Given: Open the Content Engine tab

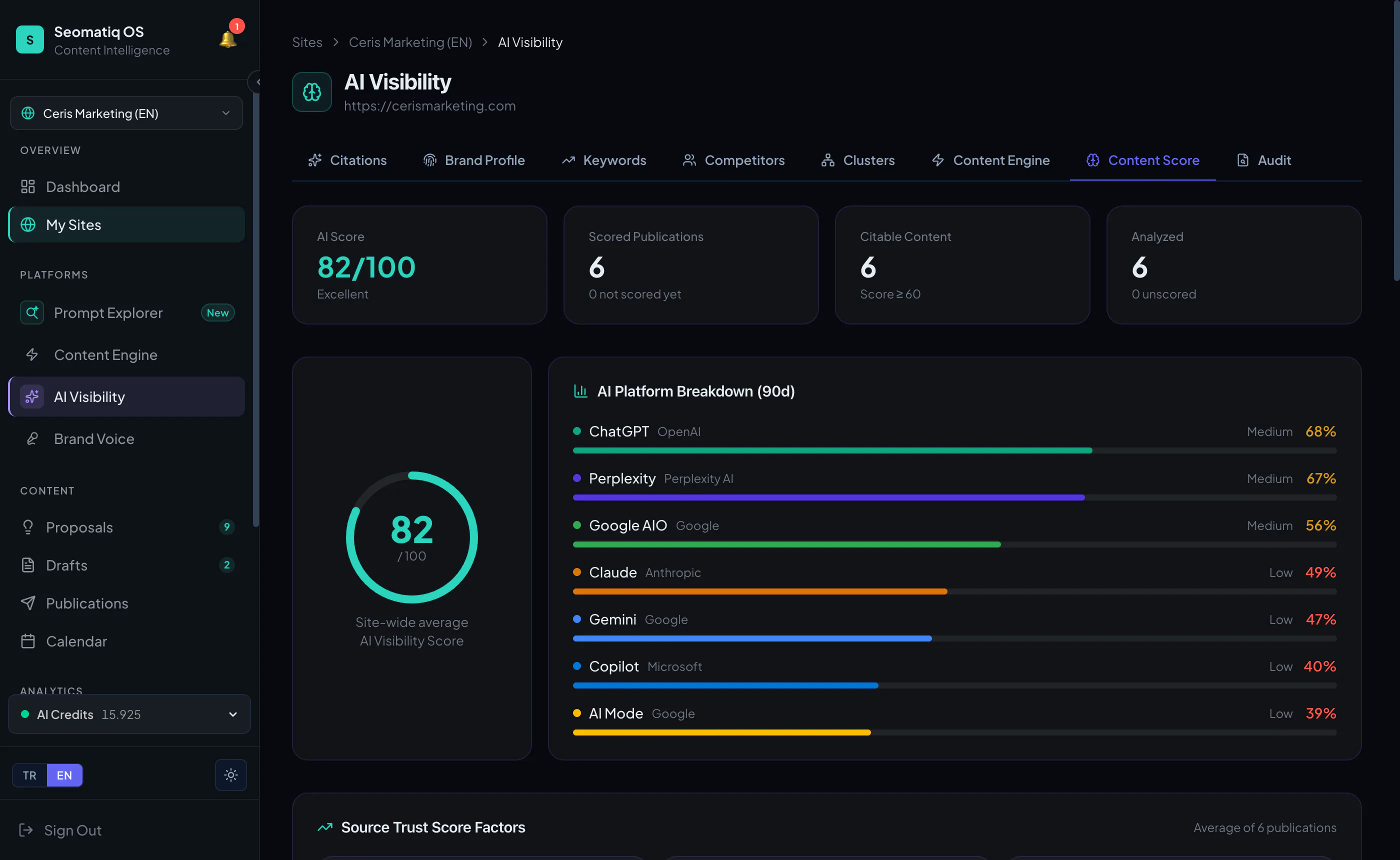Looking at the screenshot, I should click(990, 160).
